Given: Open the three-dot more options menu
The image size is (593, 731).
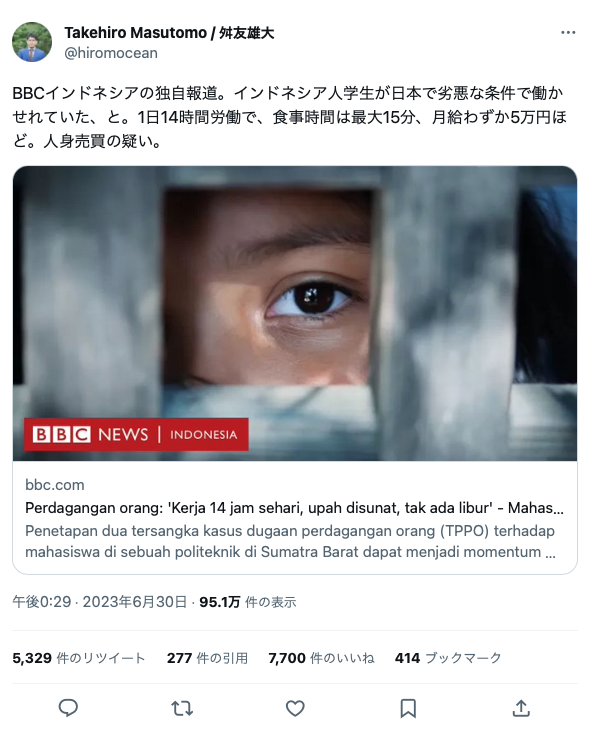Looking at the screenshot, I should (x=568, y=33).
